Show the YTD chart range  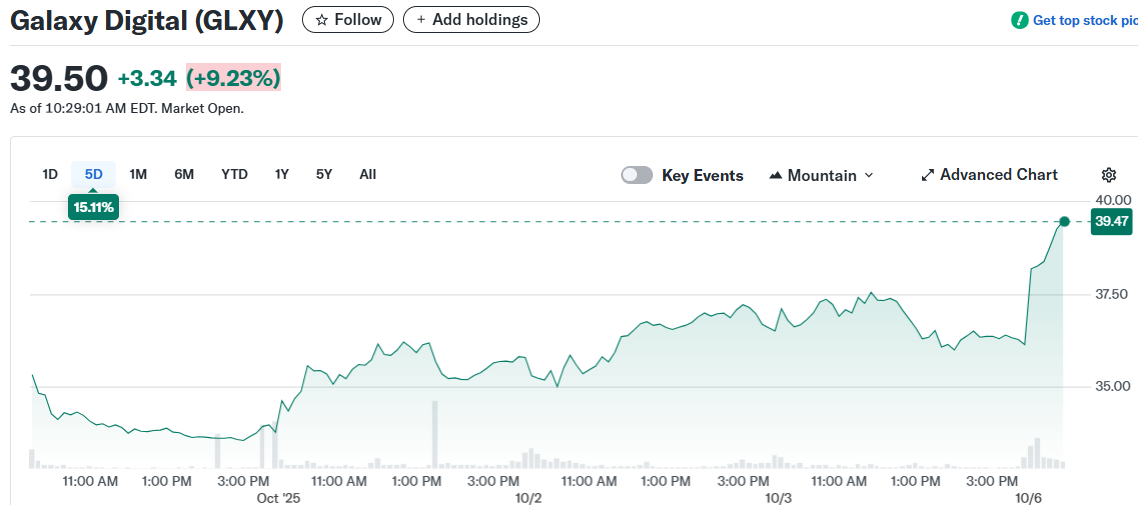pos(234,174)
